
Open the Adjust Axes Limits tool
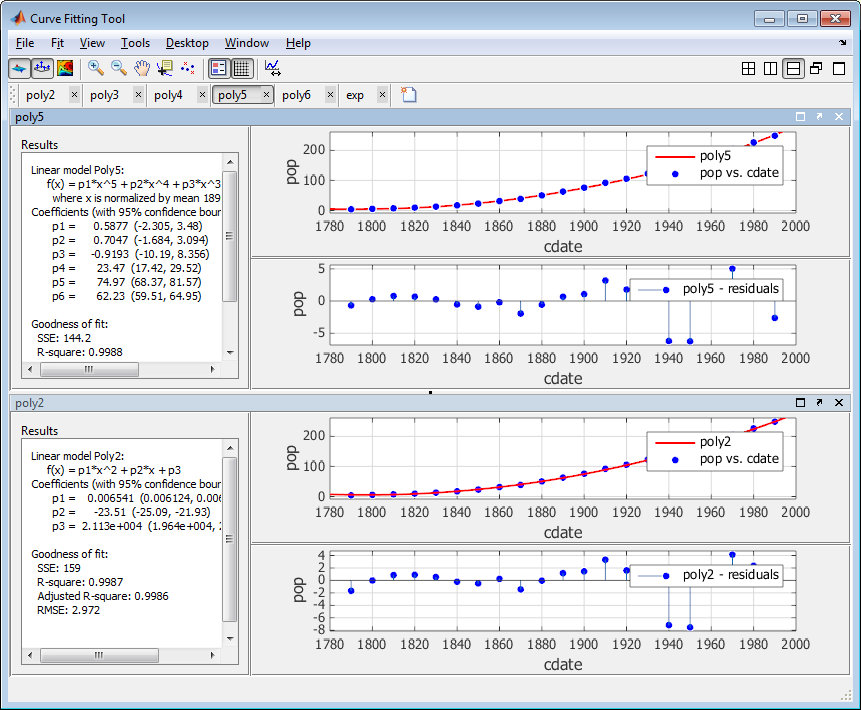273,68
